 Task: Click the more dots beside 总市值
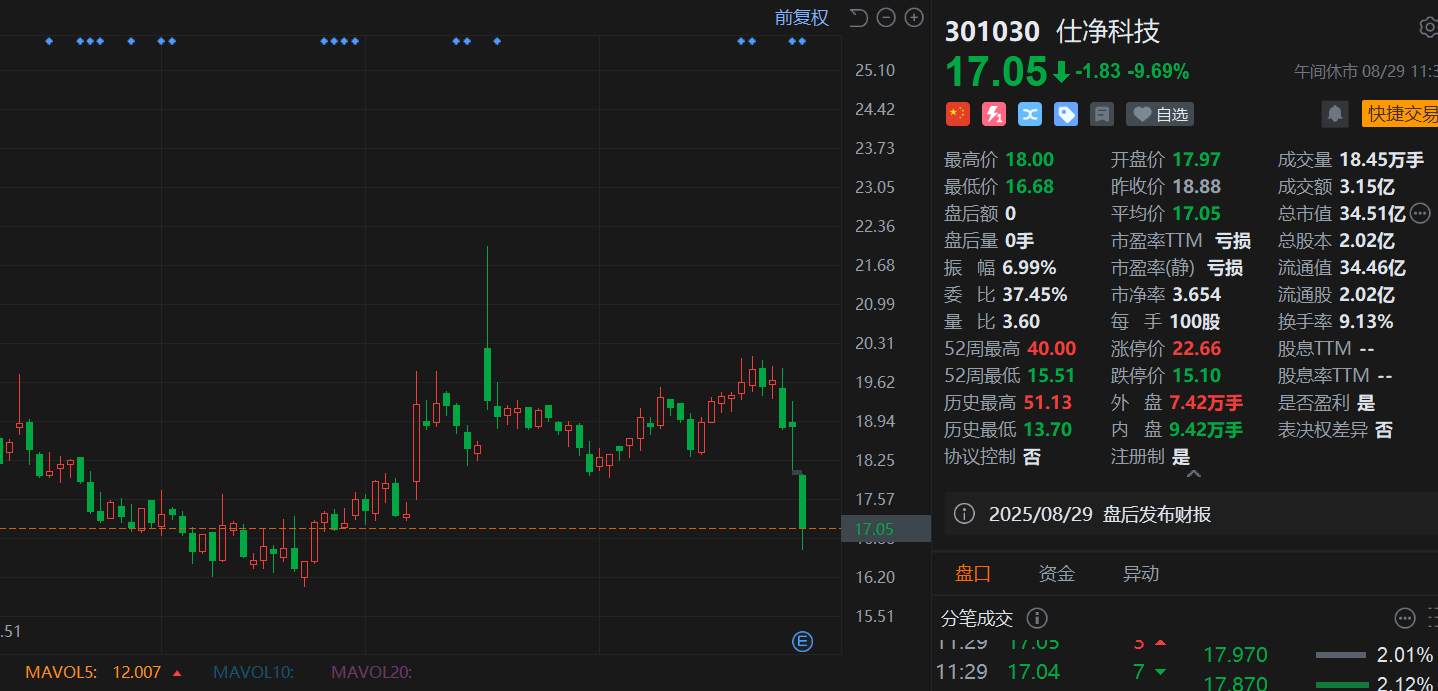(1420, 213)
